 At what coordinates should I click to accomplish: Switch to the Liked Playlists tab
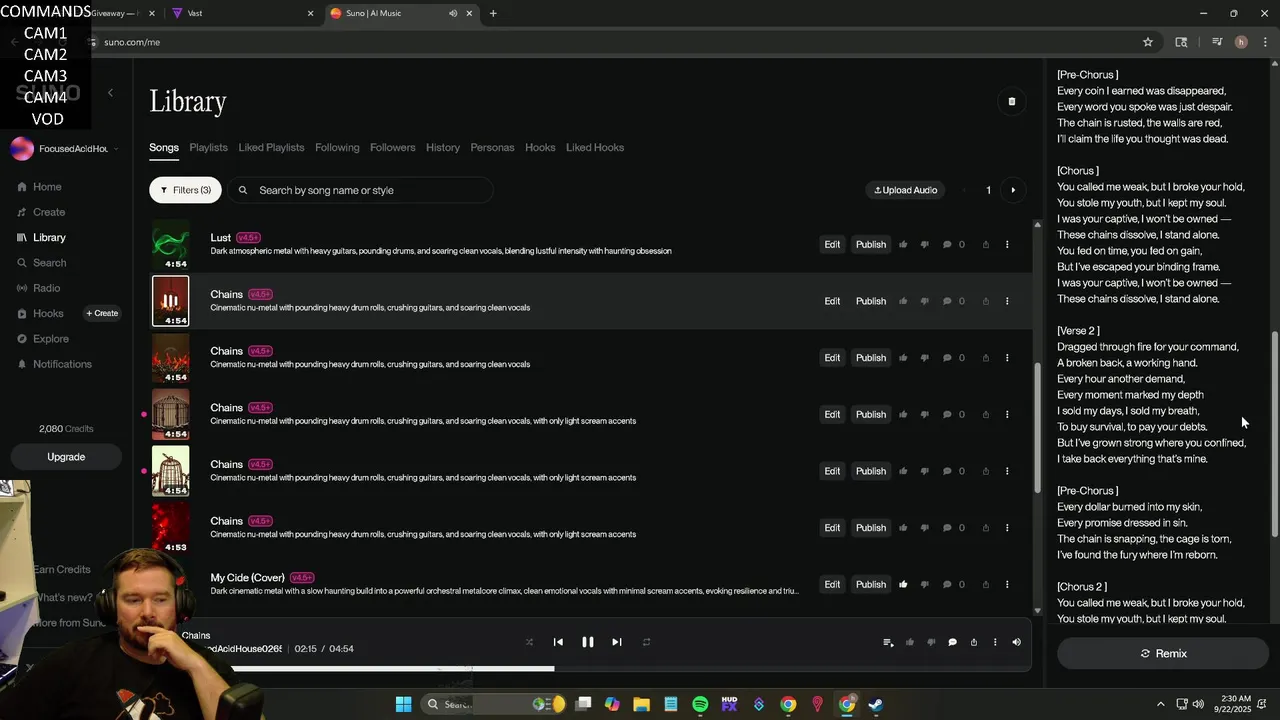(271, 147)
